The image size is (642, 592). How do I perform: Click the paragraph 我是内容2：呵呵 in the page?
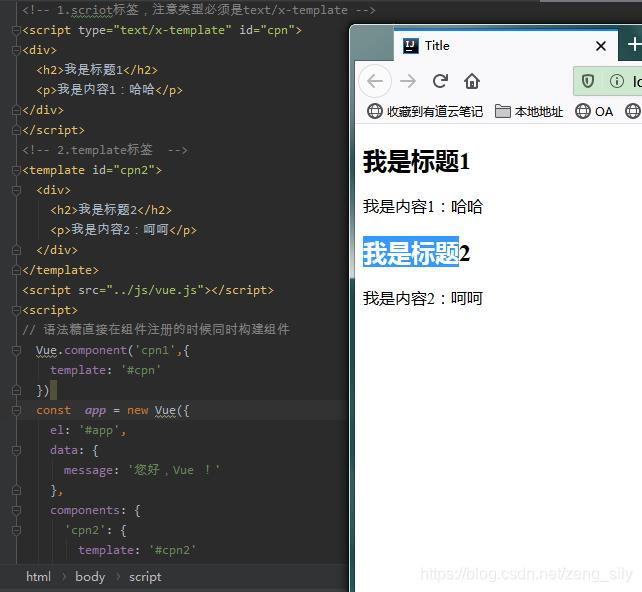click(x=423, y=298)
